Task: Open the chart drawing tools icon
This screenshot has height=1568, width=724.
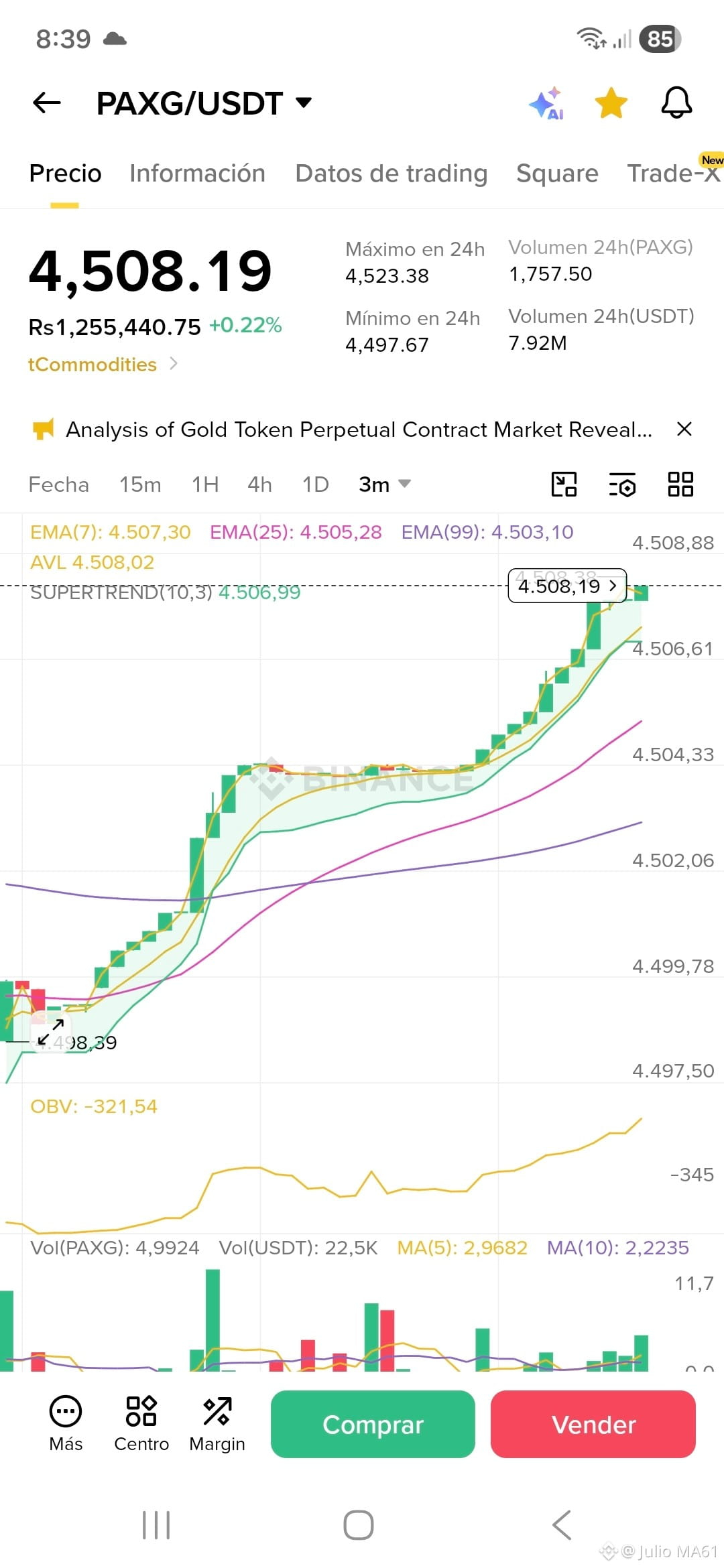Action: click(x=564, y=484)
